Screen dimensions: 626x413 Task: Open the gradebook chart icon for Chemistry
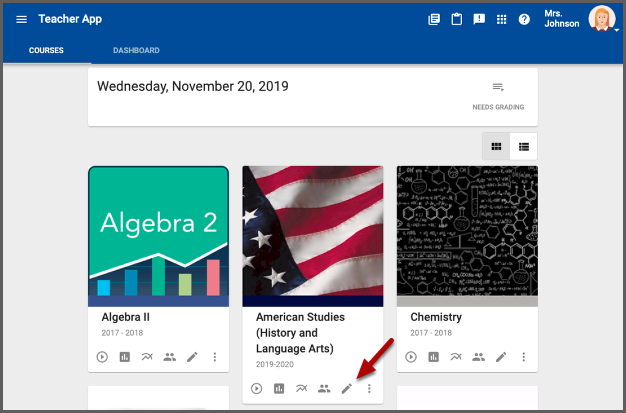(x=434, y=357)
